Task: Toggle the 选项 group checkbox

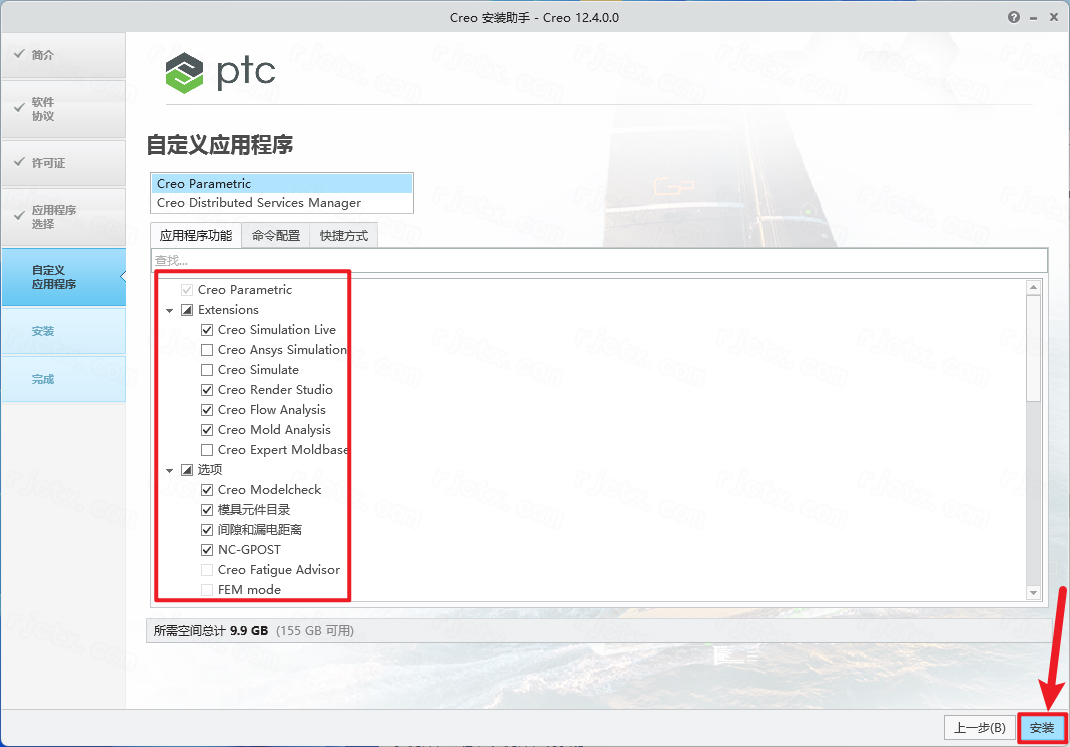Action: pos(187,470)
